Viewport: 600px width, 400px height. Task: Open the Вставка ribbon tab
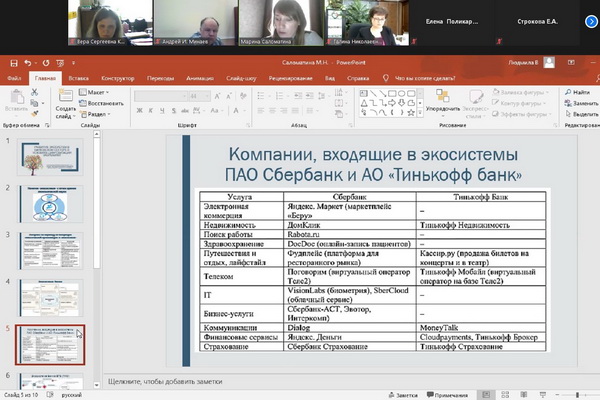click(79, 77)
